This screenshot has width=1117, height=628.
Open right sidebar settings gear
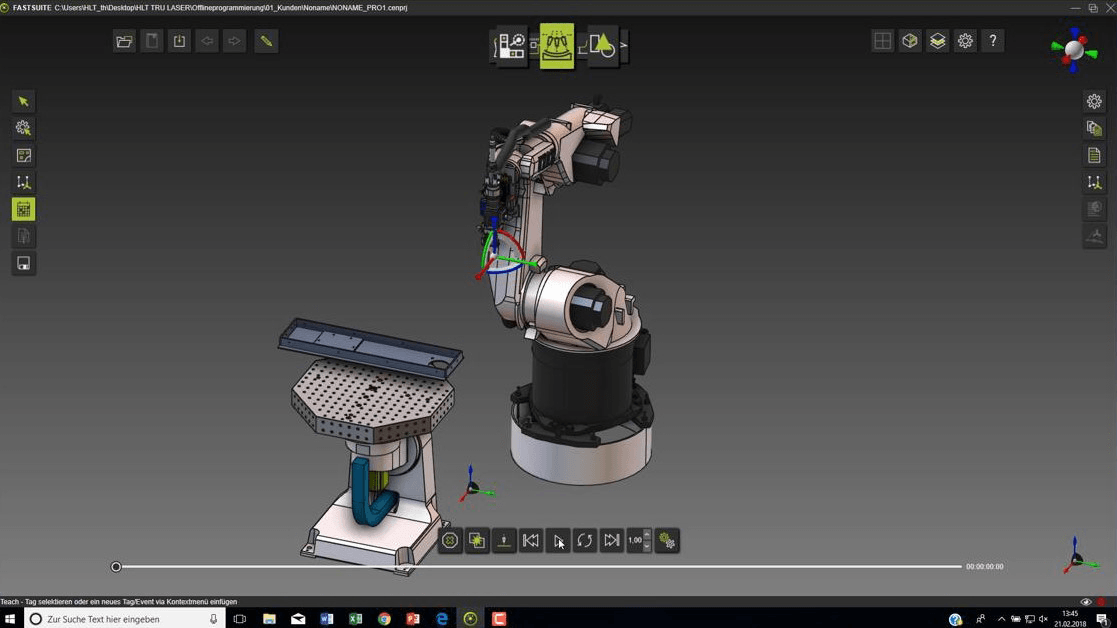pos(1094,101)
